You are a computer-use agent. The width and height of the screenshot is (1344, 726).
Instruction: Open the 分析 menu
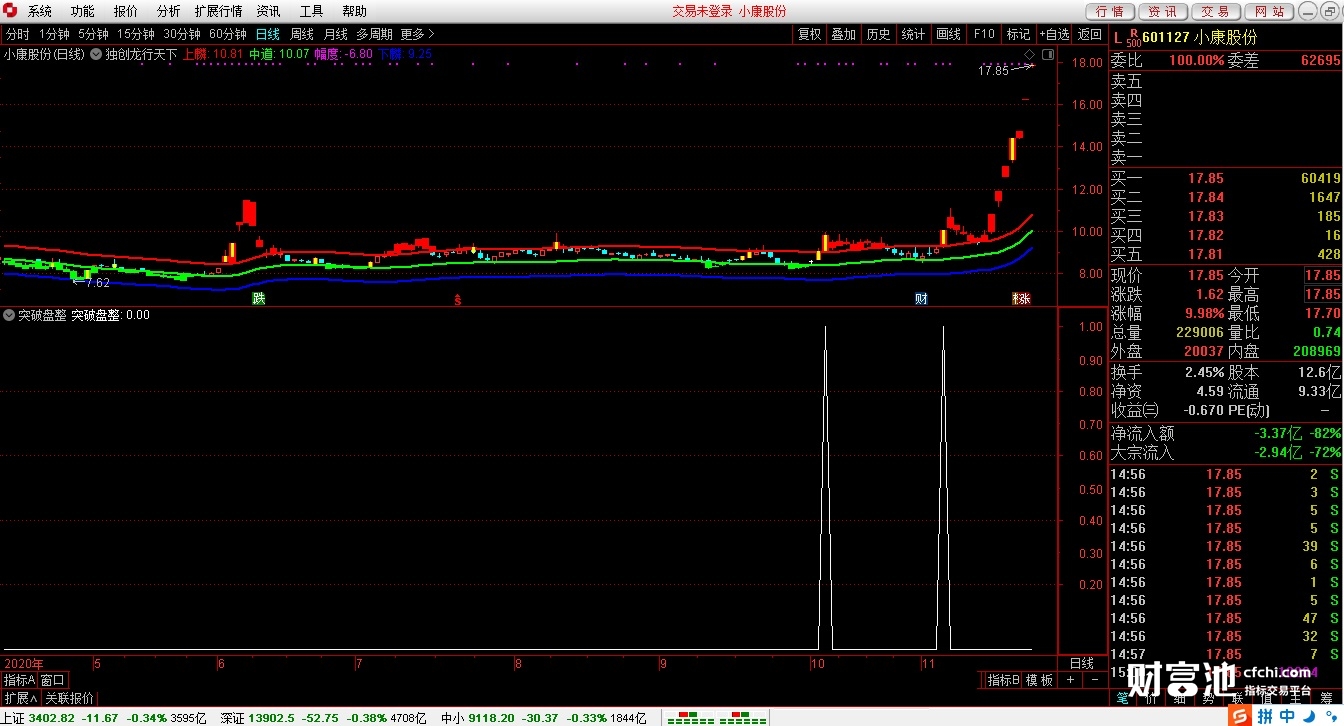(x=169, y=11)
